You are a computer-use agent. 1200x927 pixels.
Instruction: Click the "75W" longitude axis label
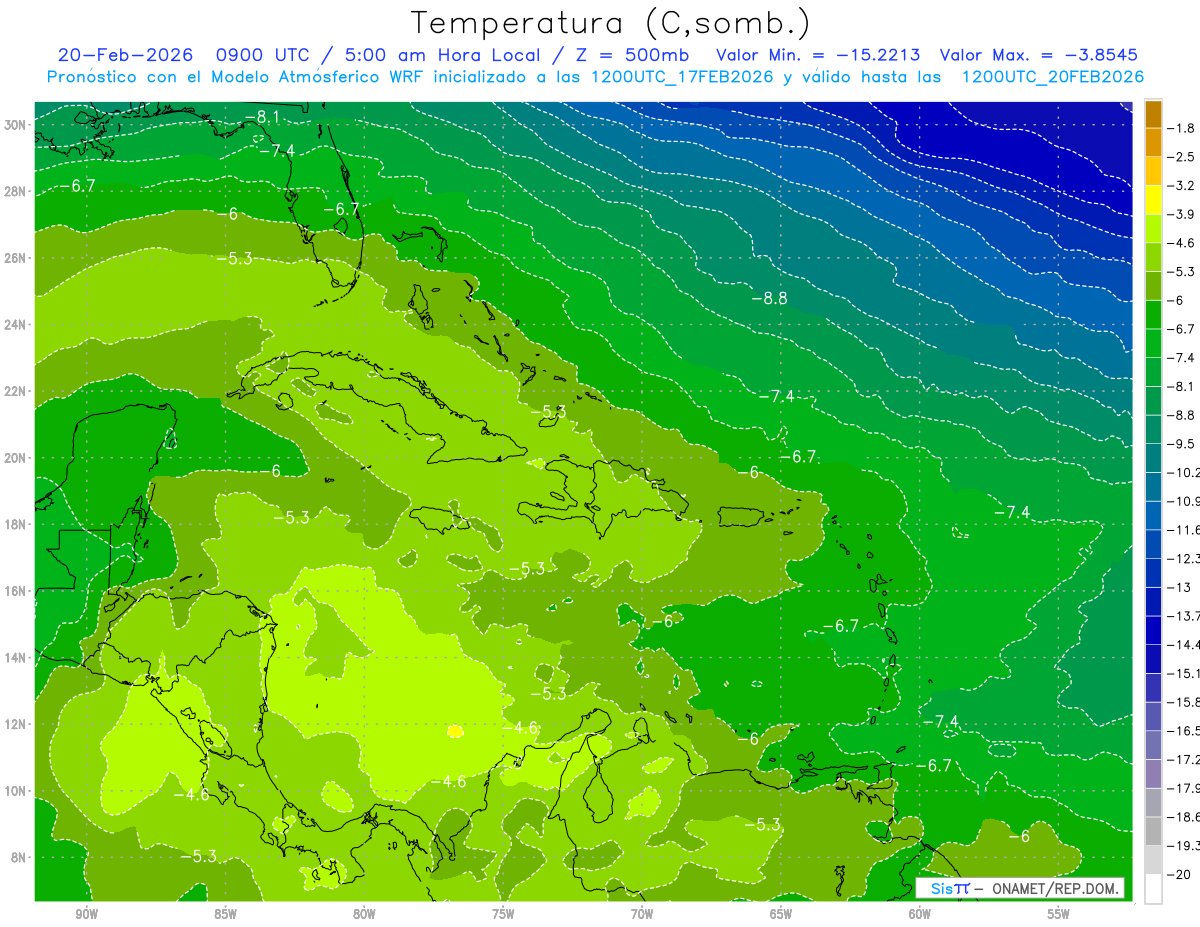click(503, 913)
